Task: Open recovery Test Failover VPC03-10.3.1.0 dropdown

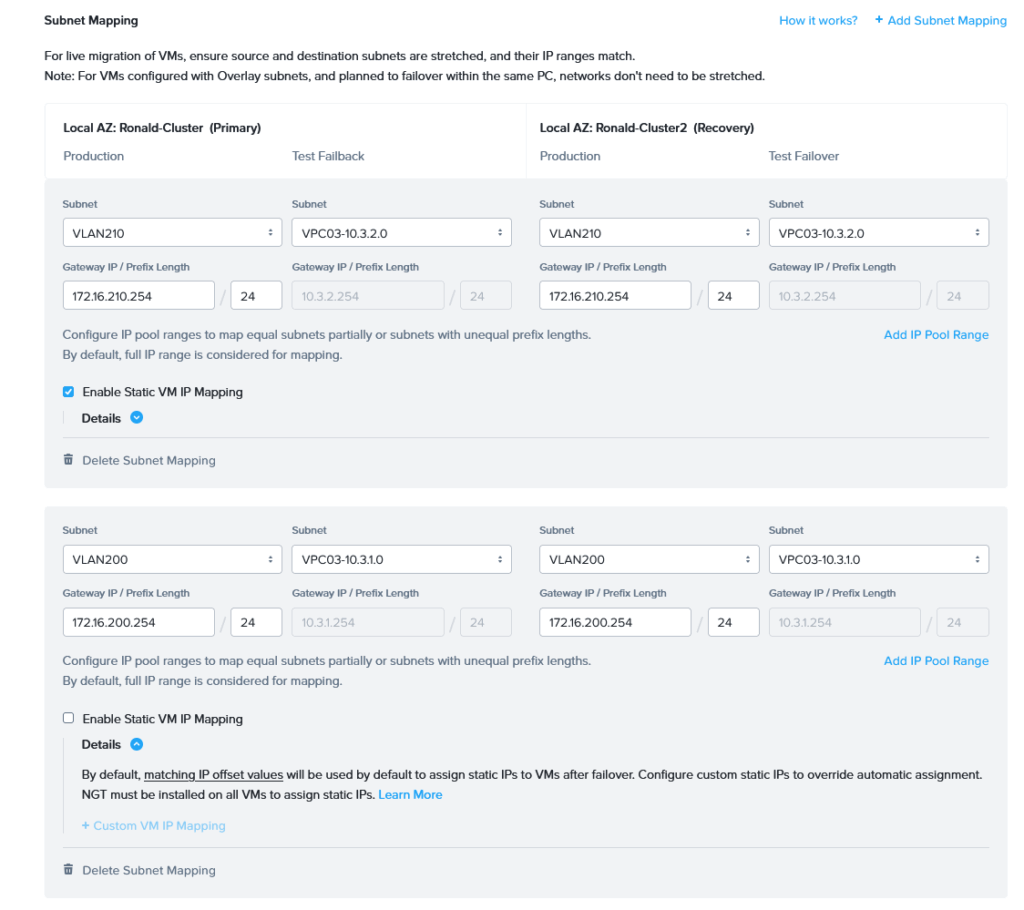Action: point(878,559)
